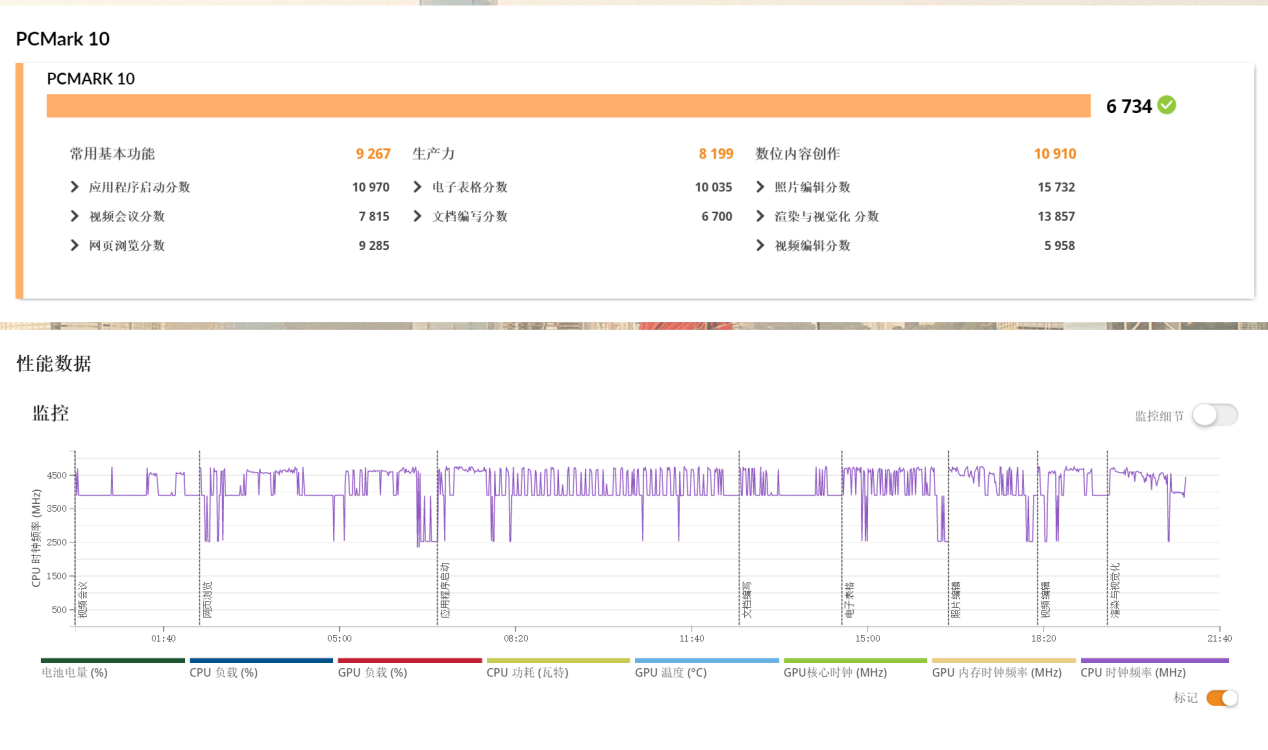Viewport: 1268px width, 750px height.
Task: Expand the 渲染与视觉化 分数 row
Action: (761, 216)
